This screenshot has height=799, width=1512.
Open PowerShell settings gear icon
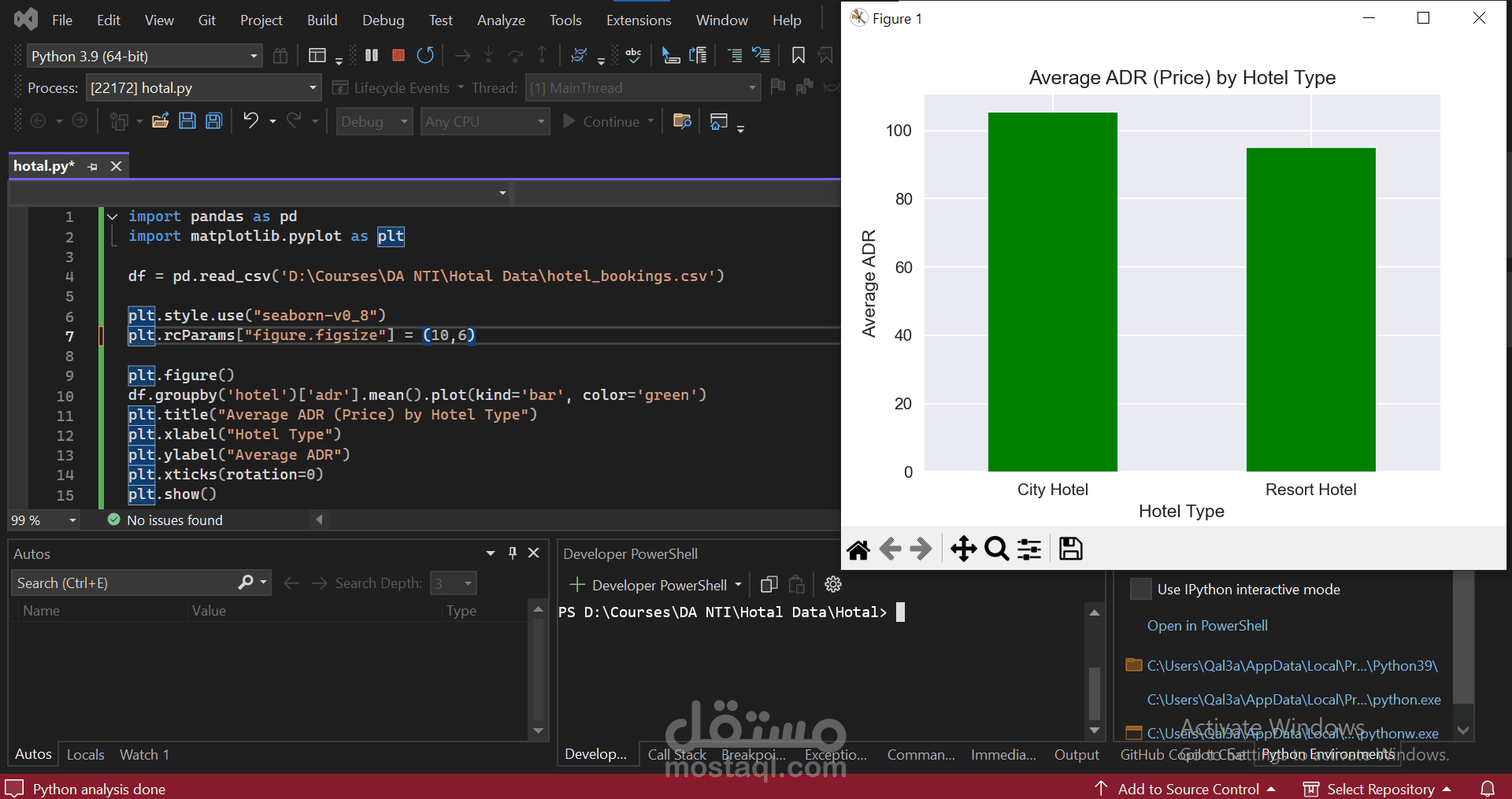[832, 584]
